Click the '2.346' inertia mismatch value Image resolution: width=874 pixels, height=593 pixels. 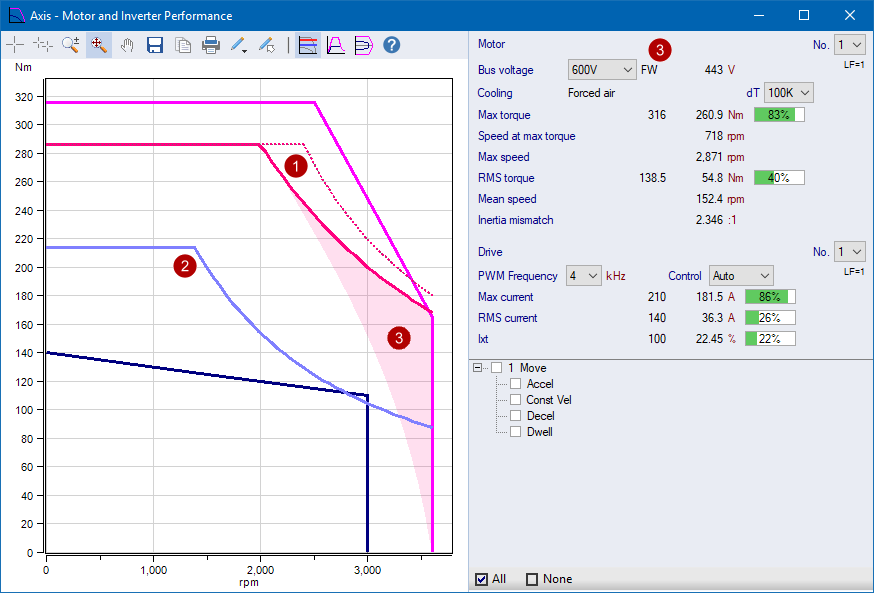(x=709, y=220)
